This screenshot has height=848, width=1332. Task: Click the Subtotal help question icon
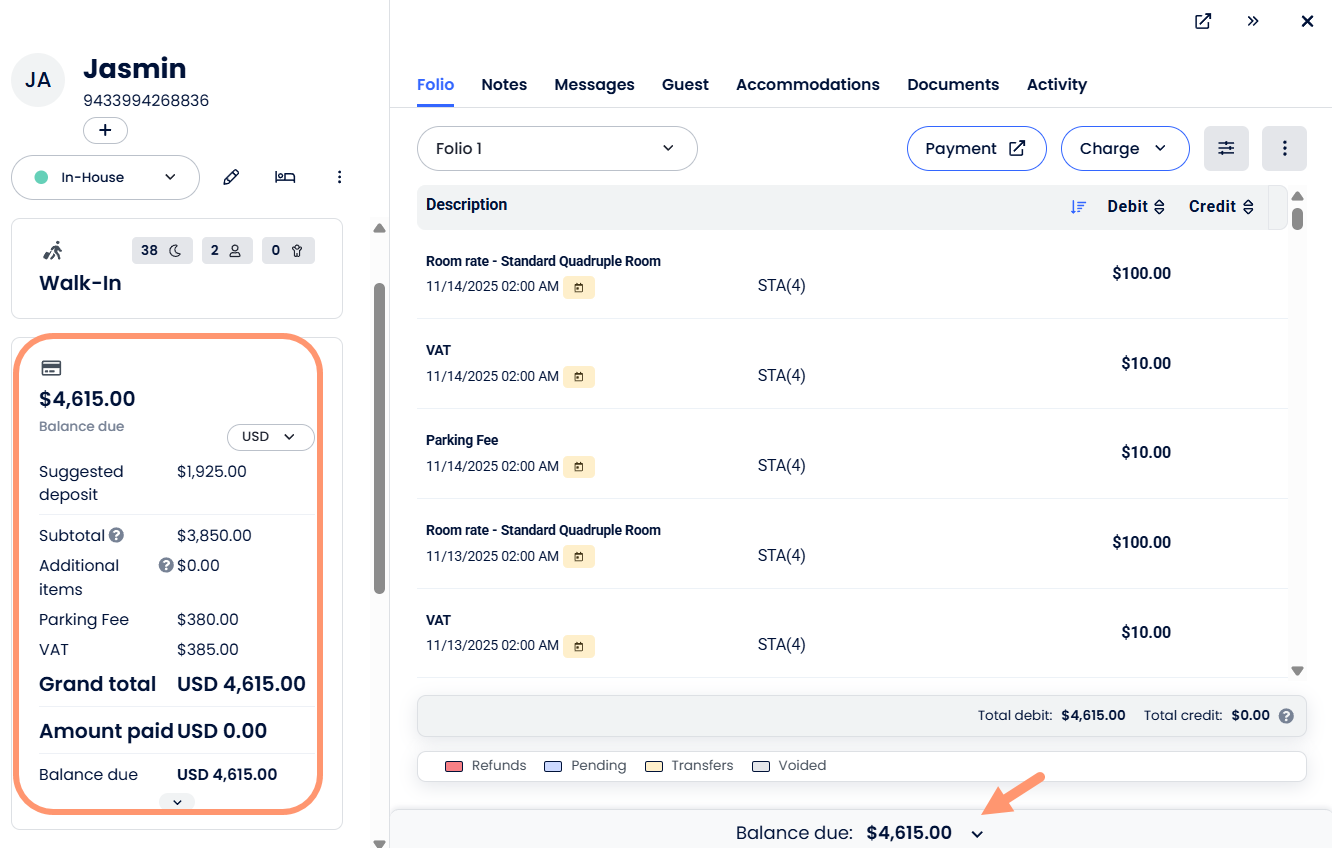[x=116, y=535]
